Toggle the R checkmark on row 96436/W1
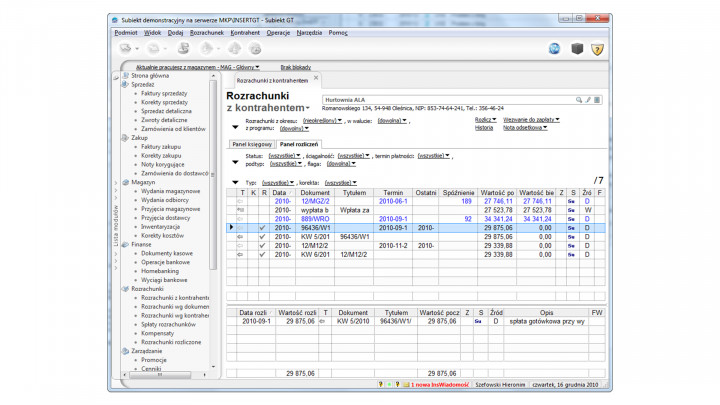Viewport: 720px width, 405px height. tap(262, 228)
